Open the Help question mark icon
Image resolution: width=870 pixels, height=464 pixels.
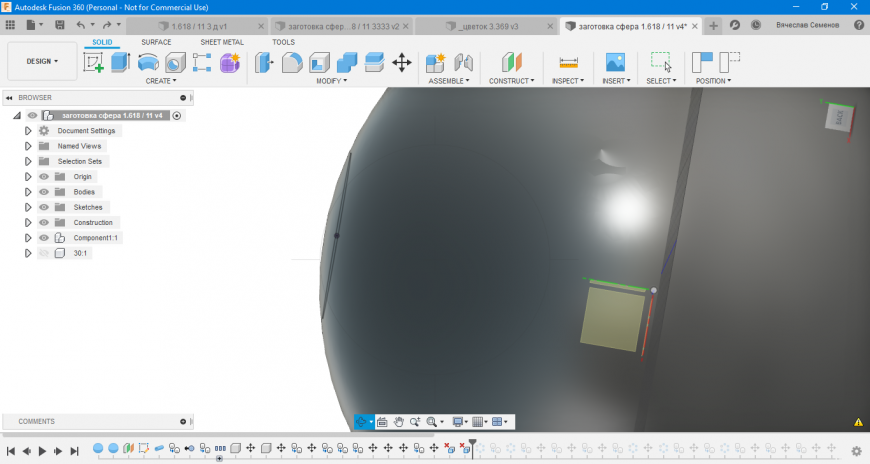coord(859,25)
